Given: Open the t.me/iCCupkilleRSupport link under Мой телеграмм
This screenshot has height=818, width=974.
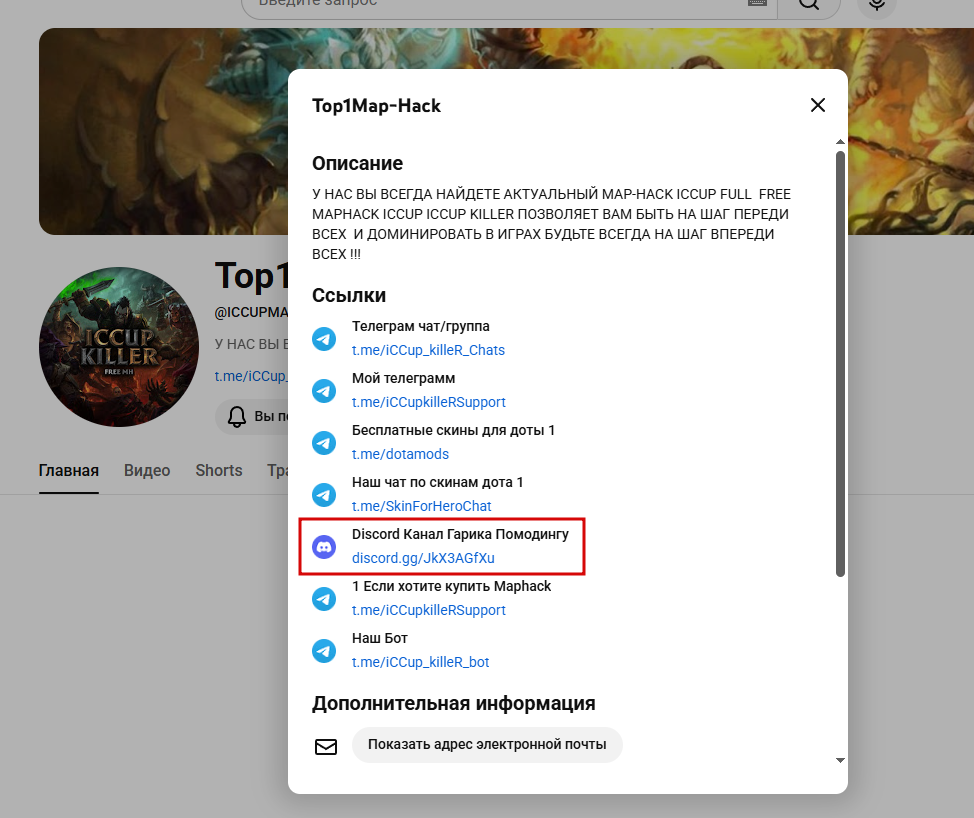Looking at the screenshot, I should (429, 402).
